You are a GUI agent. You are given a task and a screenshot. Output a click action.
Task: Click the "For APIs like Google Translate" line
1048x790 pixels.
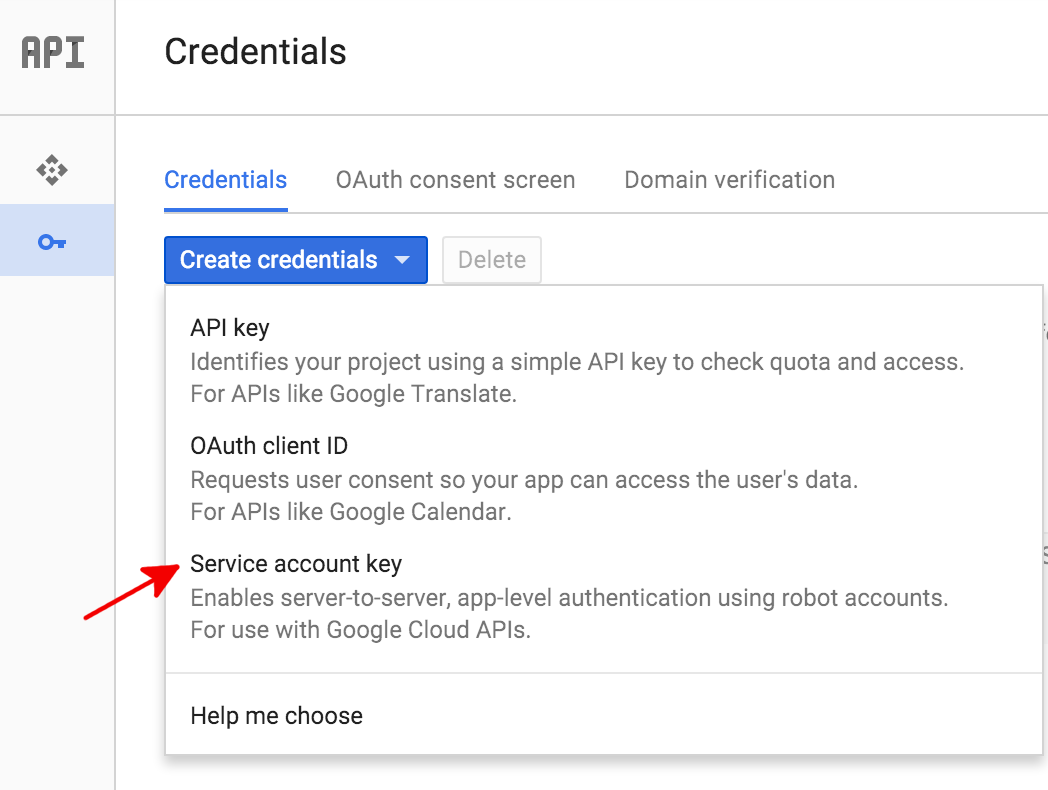pos(353,394)
